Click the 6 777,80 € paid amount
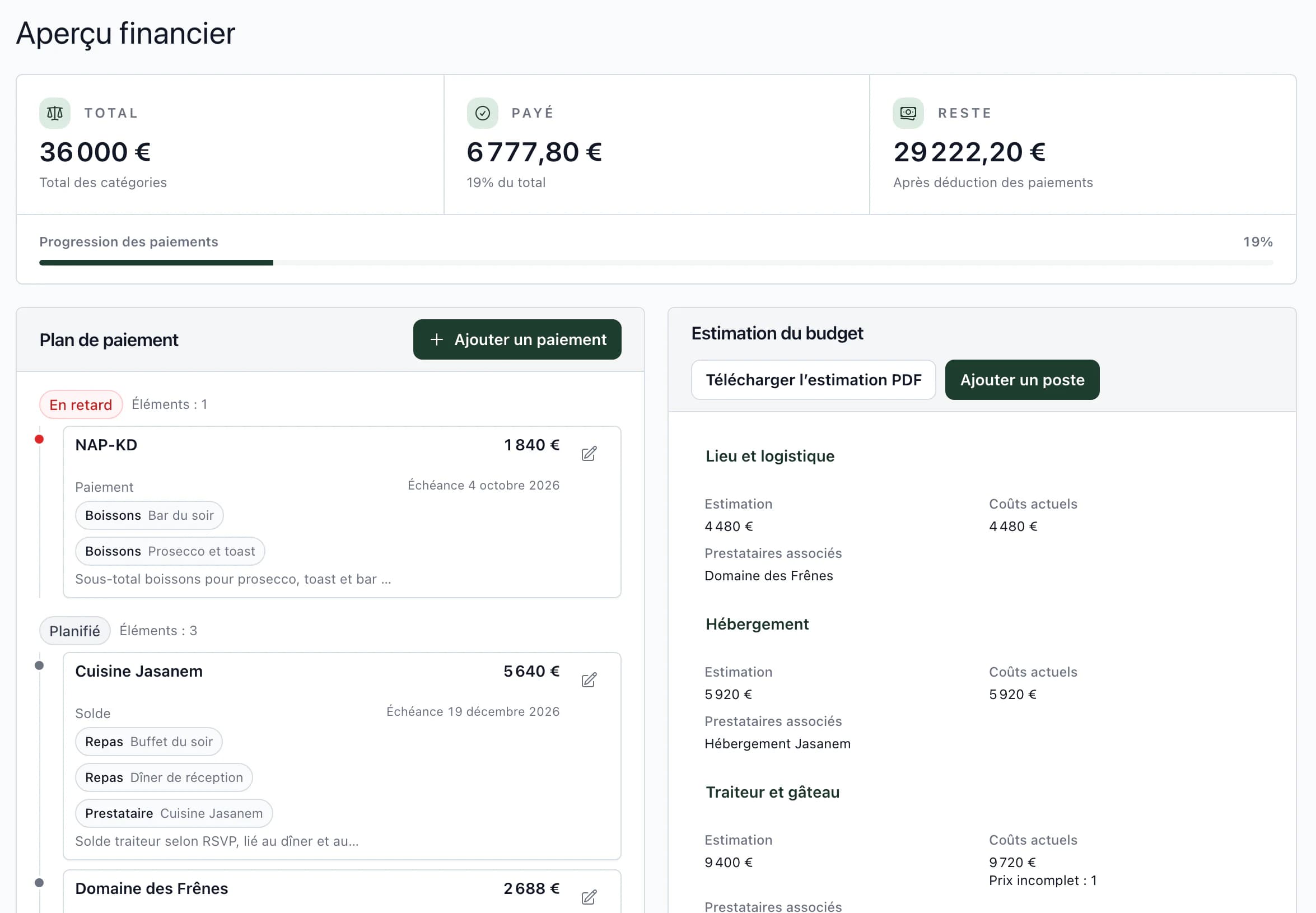The width and height of the screenshot is (1316, 913). [534, 152]
